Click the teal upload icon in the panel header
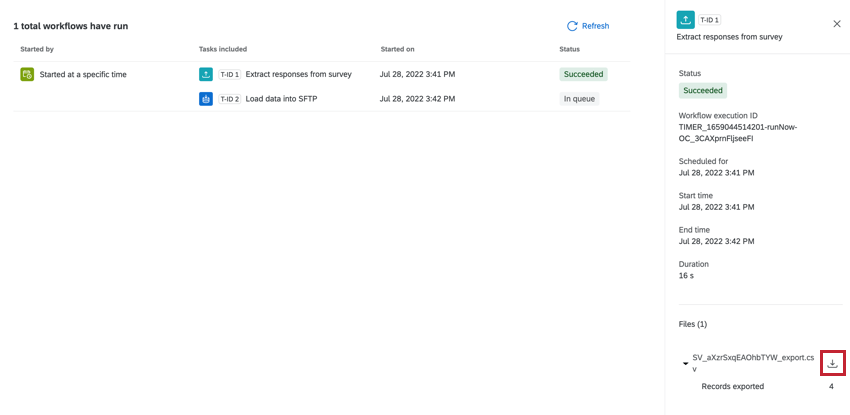Image resolution: width=850 pixels, height=415 pixels. point(685,20)
